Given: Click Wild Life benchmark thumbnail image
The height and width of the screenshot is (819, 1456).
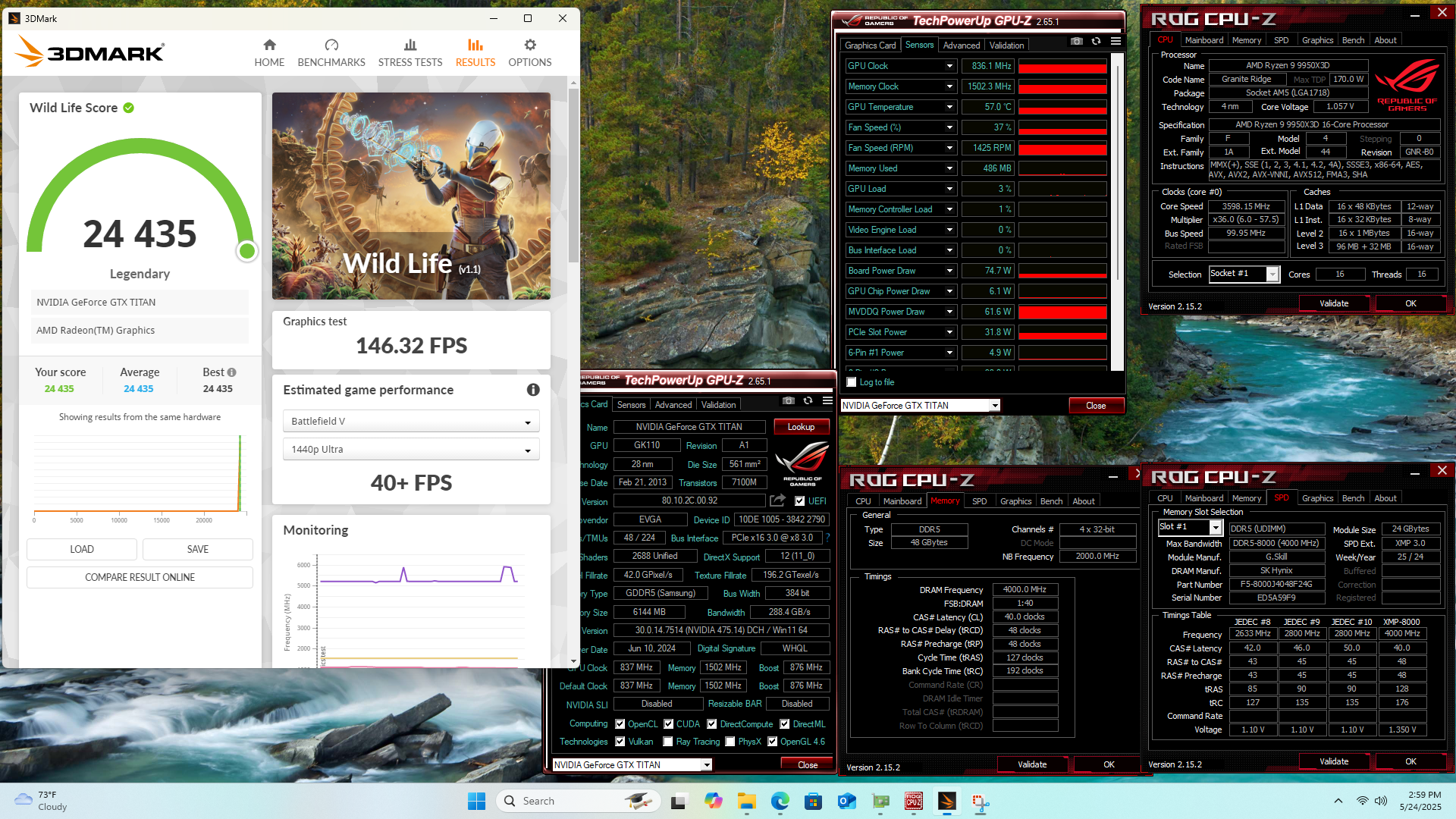Looking at the screenshot, I should point(411,196).
